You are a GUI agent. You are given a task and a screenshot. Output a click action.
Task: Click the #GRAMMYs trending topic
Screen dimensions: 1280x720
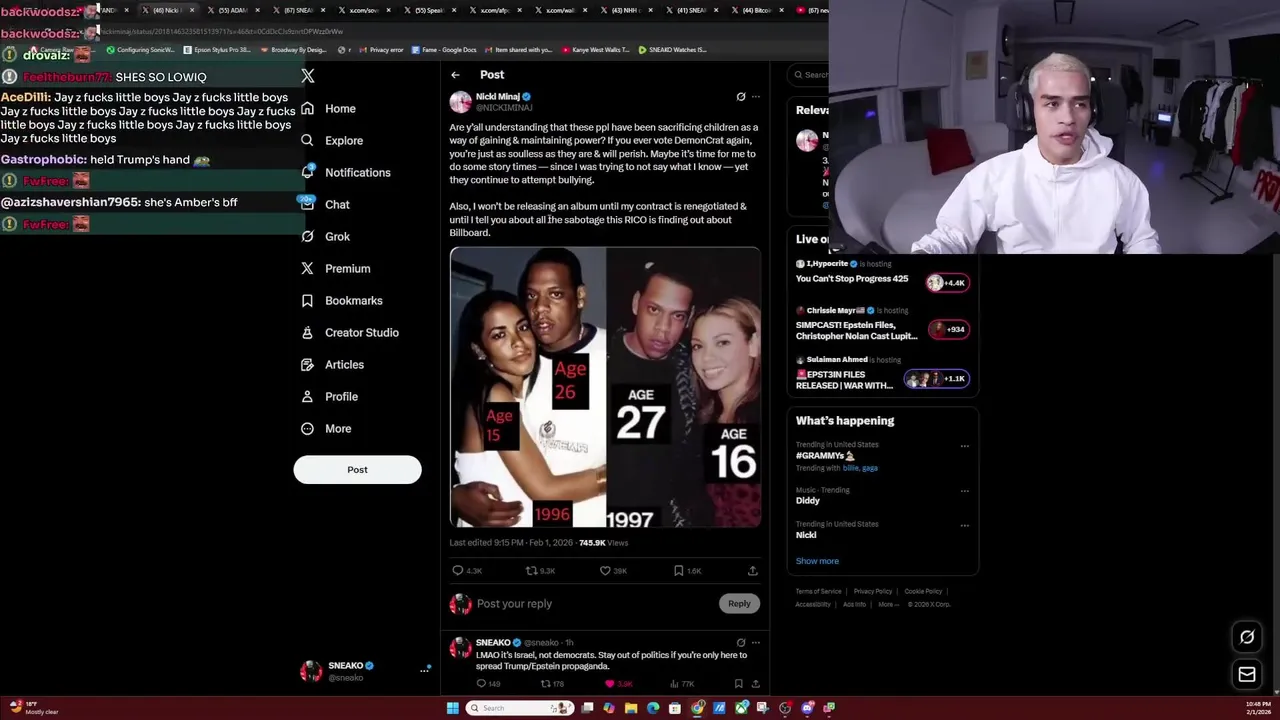825,456
